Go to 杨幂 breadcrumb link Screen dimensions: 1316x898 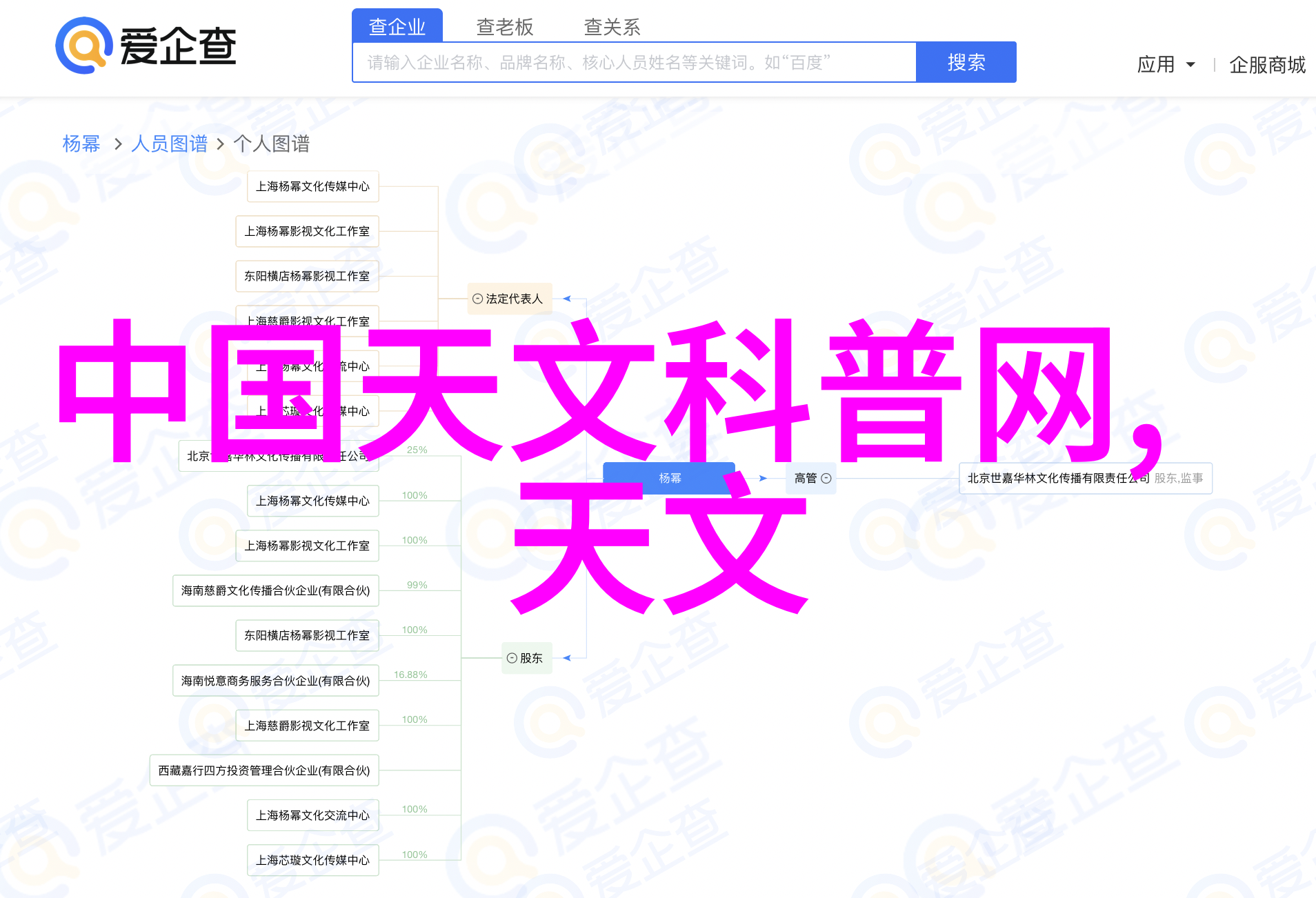pos(81,143)
